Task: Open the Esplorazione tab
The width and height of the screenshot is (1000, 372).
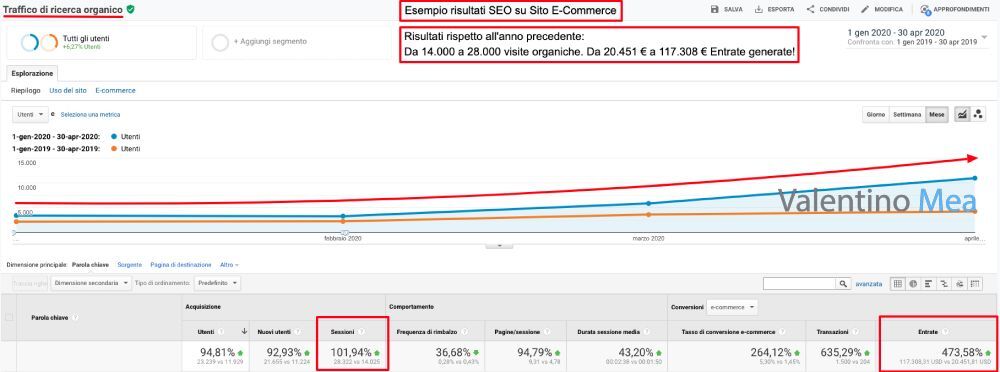Action: pos(32,73)
